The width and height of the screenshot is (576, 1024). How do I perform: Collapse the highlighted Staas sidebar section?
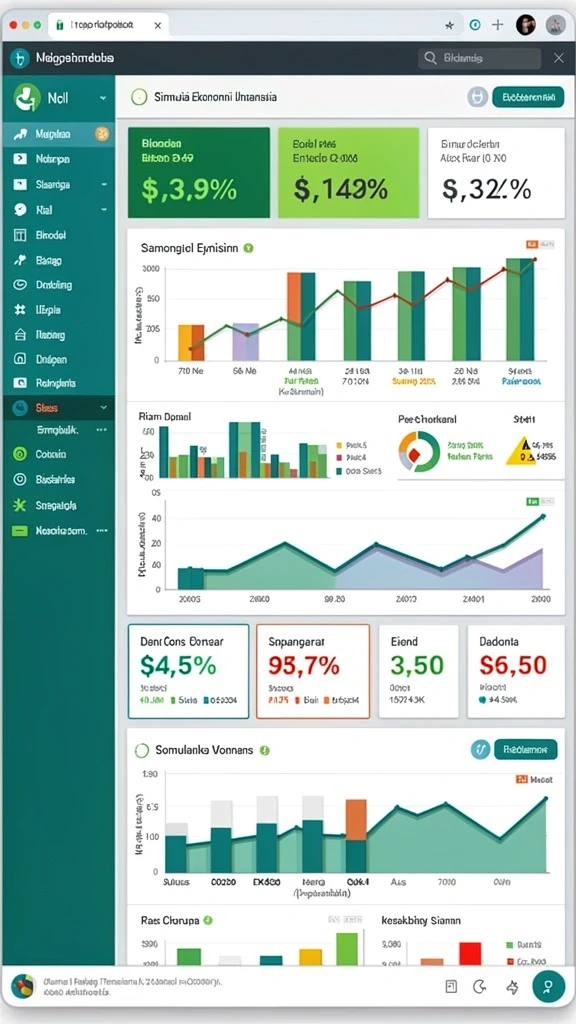point(103,408)
